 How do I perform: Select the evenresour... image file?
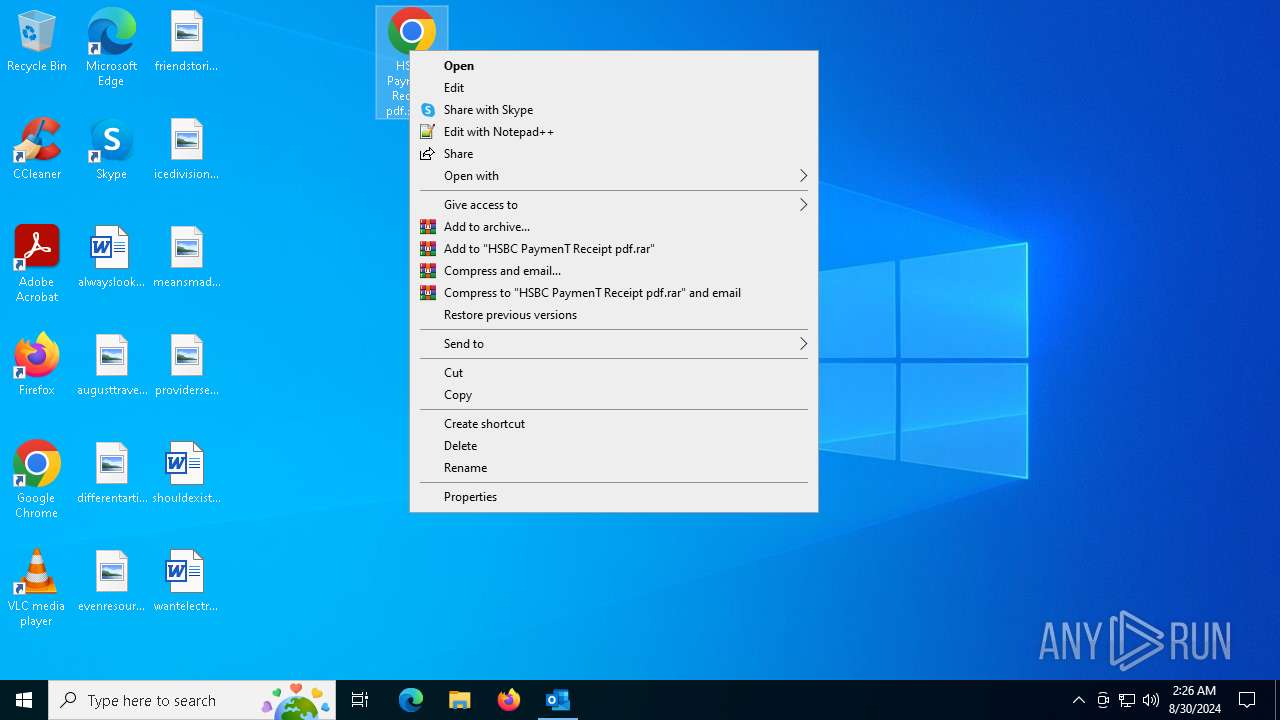click(x=111, y=582)
